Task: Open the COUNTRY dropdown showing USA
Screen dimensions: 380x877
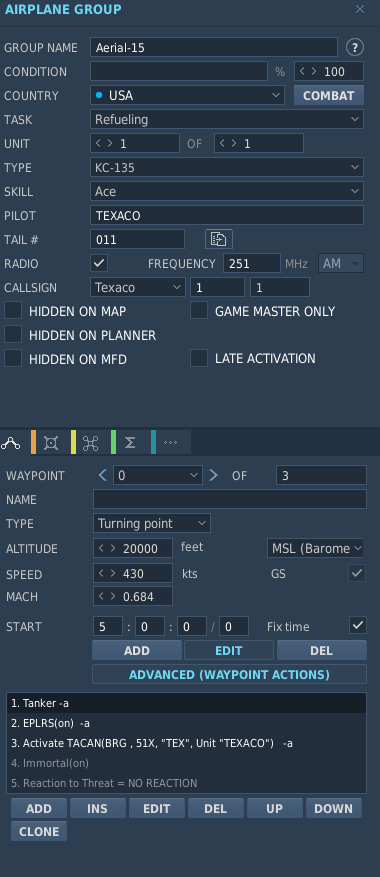Action: [187, 95]
